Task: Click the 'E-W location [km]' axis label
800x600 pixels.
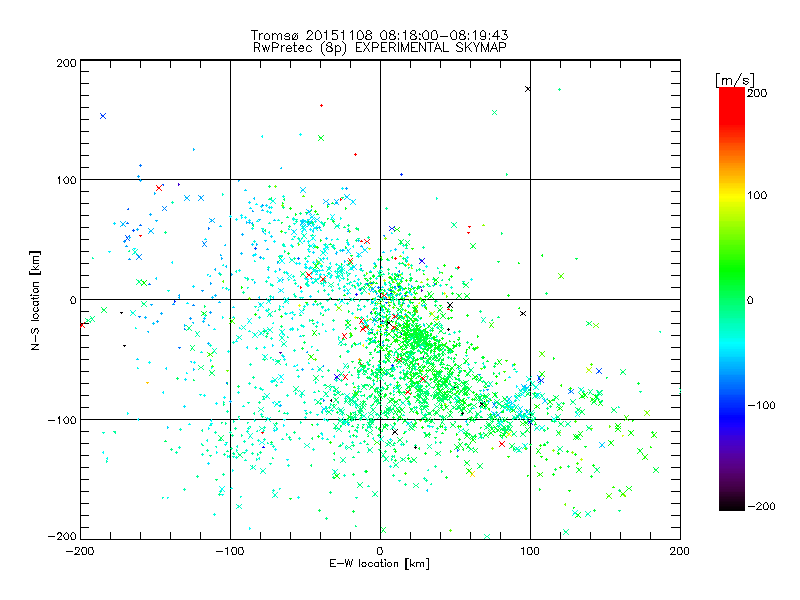Action: [x=379, y=563]
